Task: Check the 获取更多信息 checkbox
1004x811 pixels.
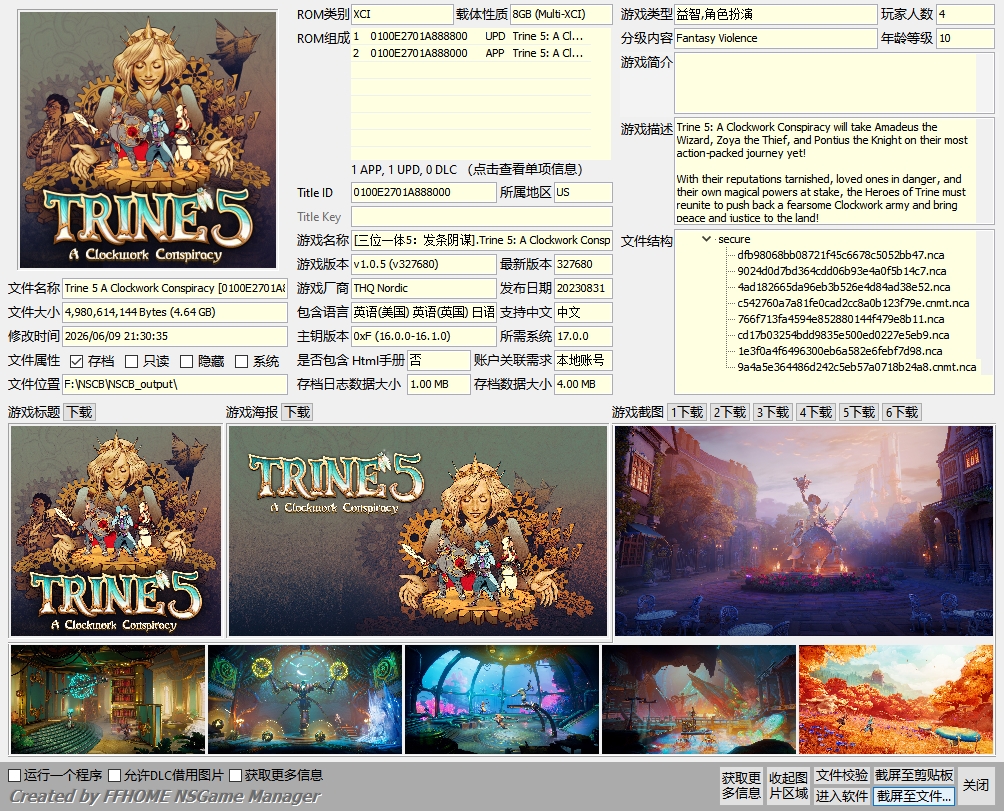Action: point(235,775)
